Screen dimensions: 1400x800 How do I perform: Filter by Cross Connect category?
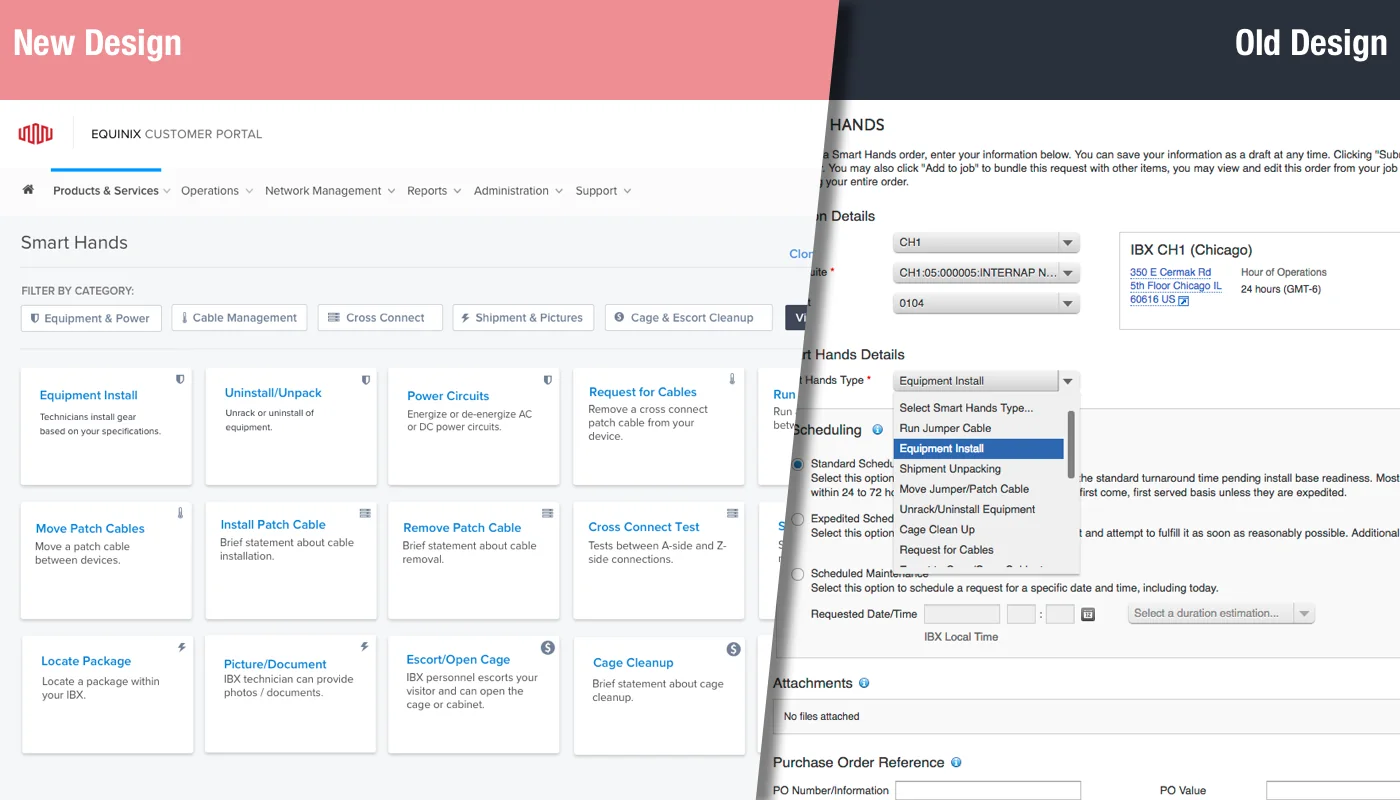[379, 318]
